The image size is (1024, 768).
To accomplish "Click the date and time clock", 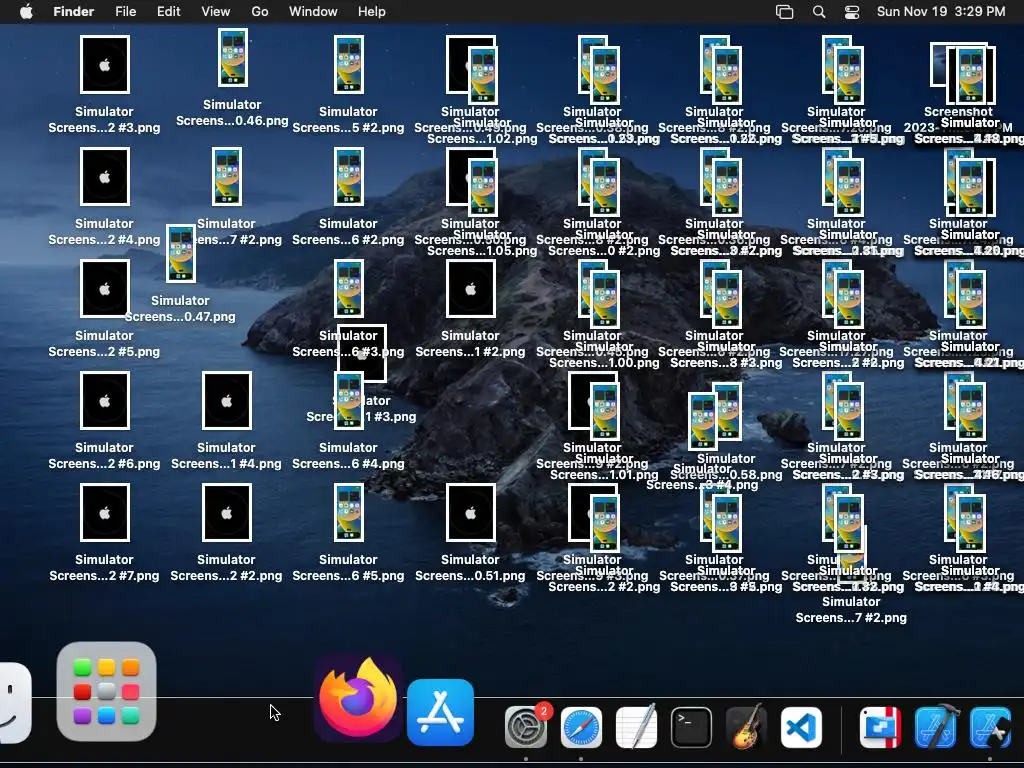I will click(x=941, y=12).
